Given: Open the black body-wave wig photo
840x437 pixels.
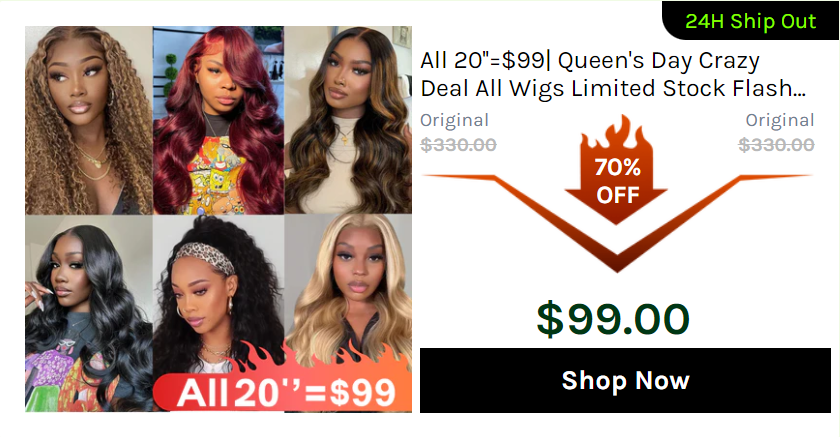Looking at the screenshot, I should tap(89, 313).
